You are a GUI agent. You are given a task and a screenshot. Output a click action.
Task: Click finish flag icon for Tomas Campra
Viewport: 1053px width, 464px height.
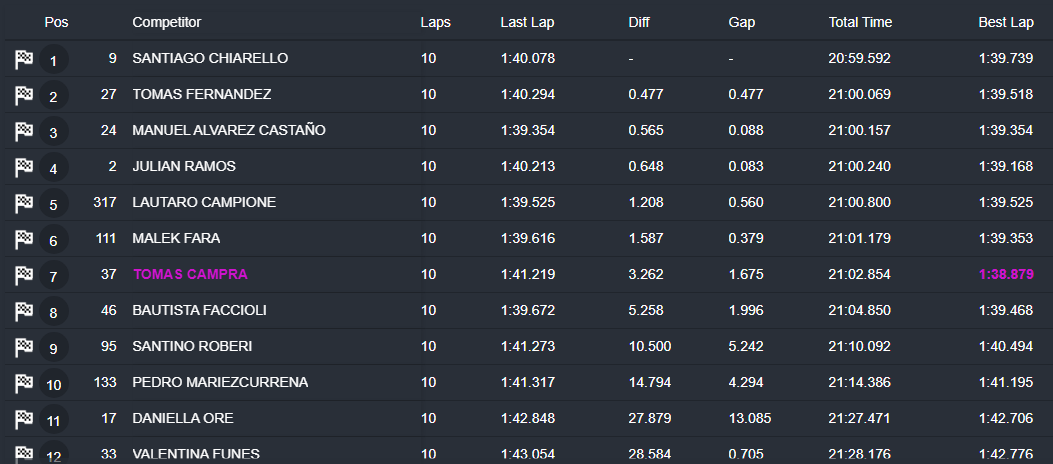point(24,275)
